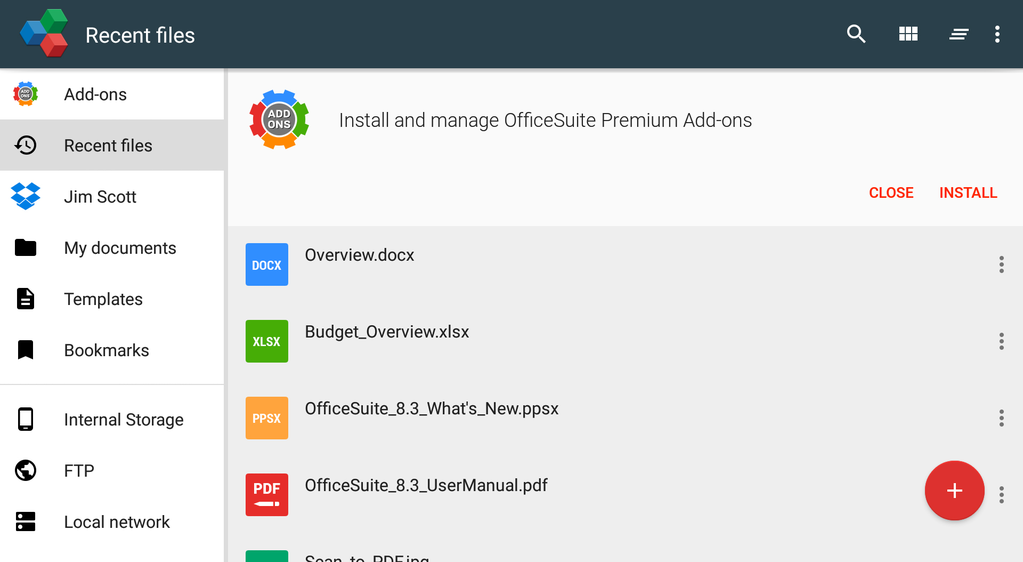1023x562 pixels.
Task: Click the FTP globe icon
Action: [25, 470]
